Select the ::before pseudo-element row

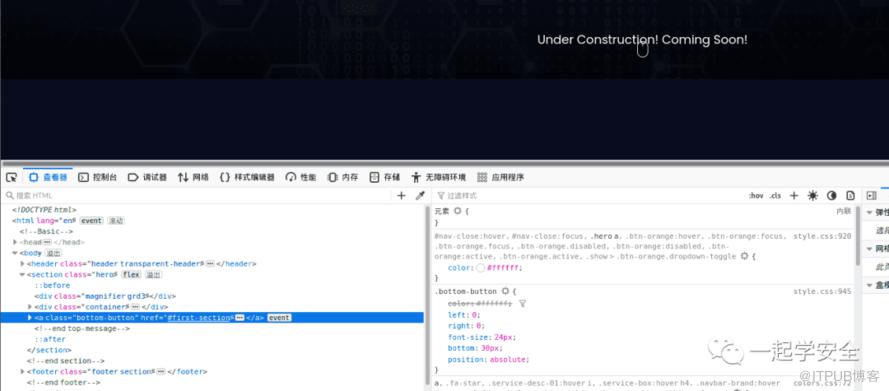coord(52,285)
